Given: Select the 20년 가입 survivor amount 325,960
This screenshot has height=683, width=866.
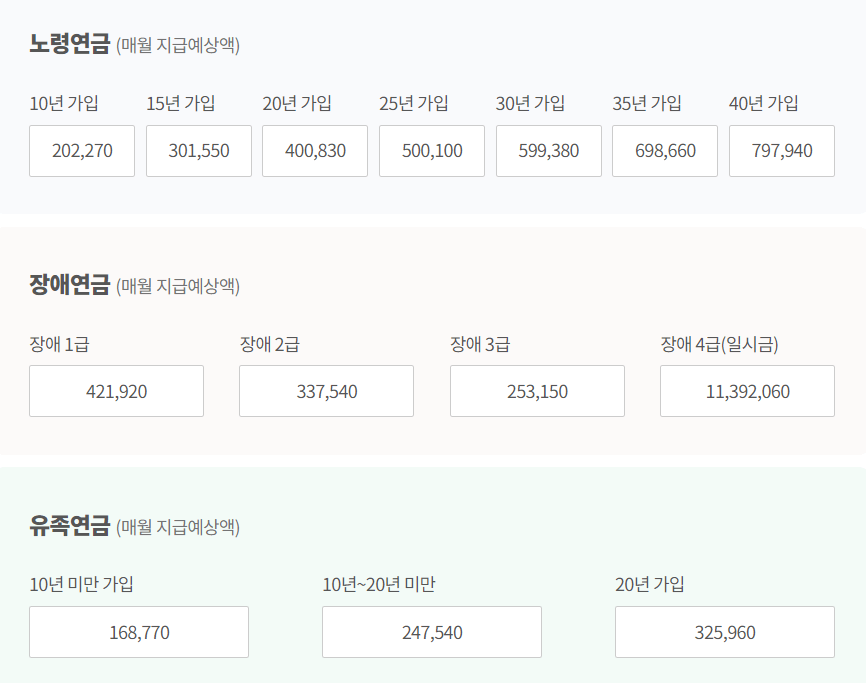Looking at the screenshot, I should click(x=724, y=632).
